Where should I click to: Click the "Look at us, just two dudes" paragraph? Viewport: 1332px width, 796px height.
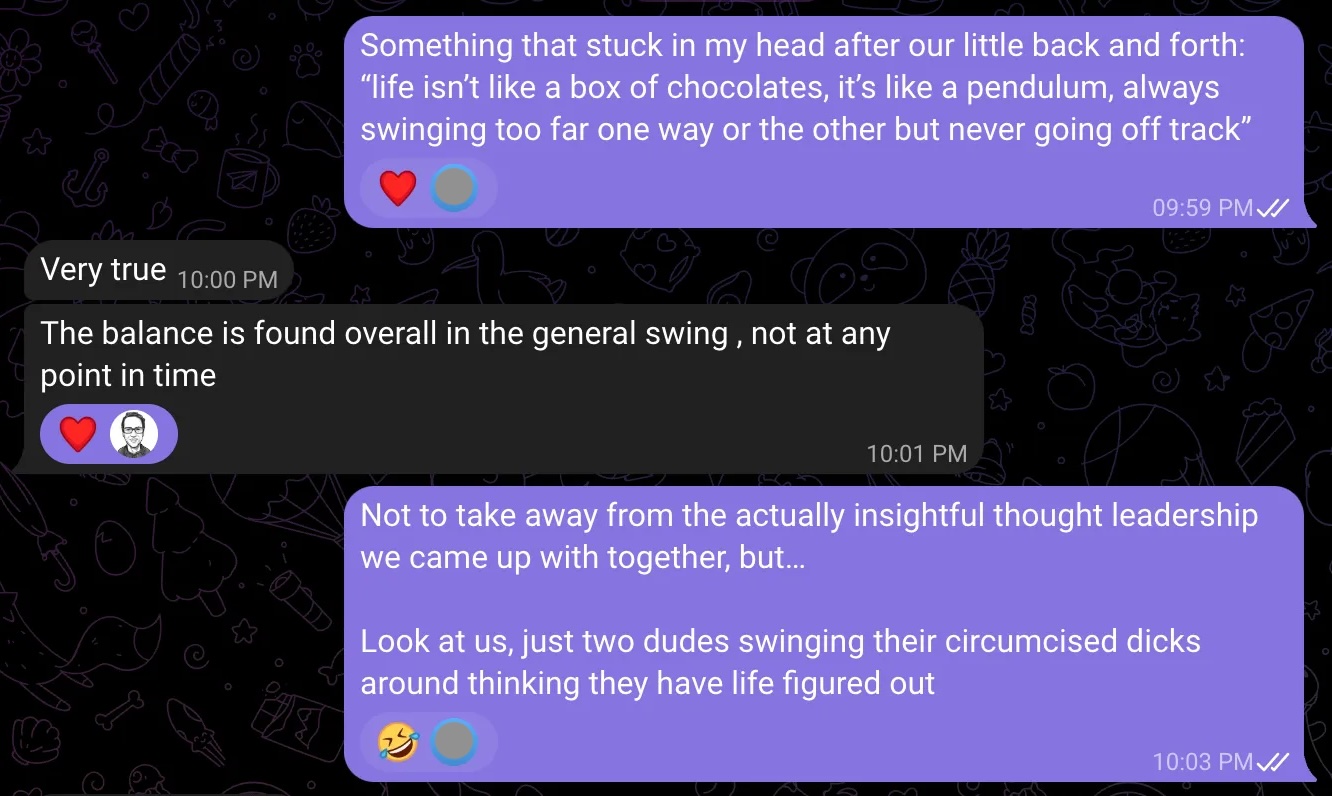click(780, 662)
